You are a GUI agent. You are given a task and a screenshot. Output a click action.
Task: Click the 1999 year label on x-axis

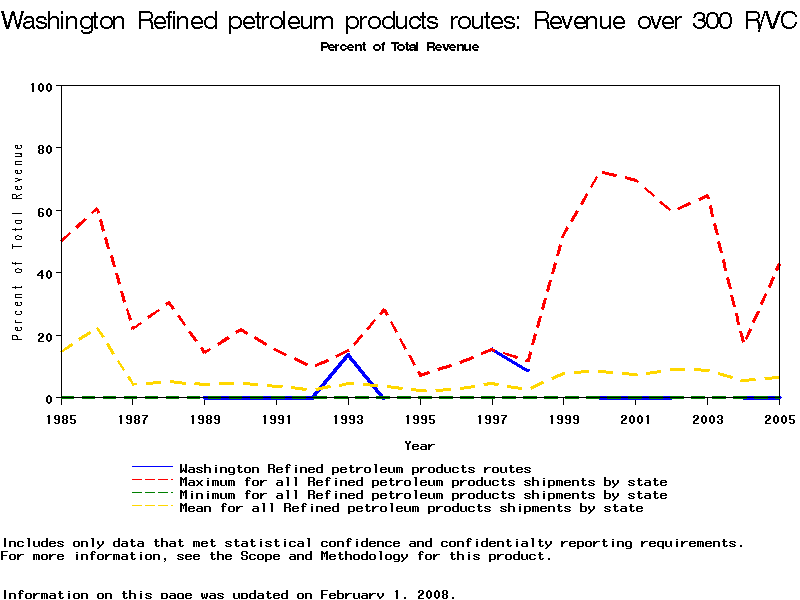coord(564,419)
